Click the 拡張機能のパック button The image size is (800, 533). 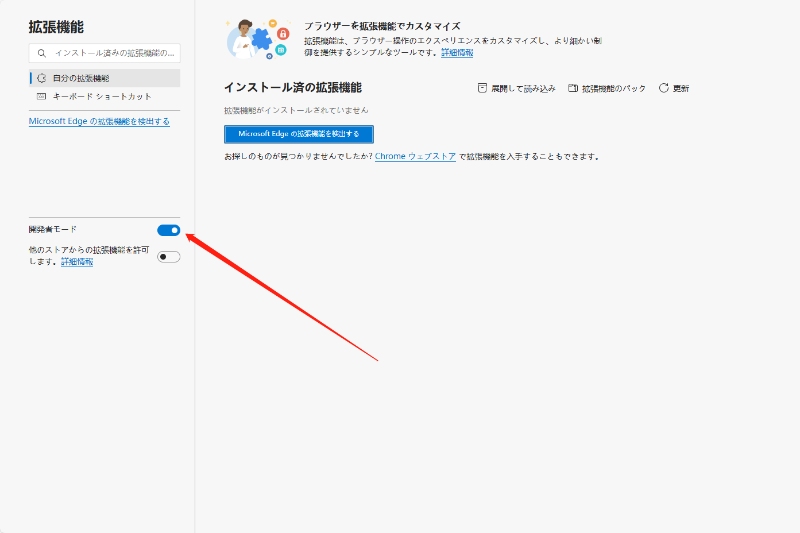coord(607,88)
